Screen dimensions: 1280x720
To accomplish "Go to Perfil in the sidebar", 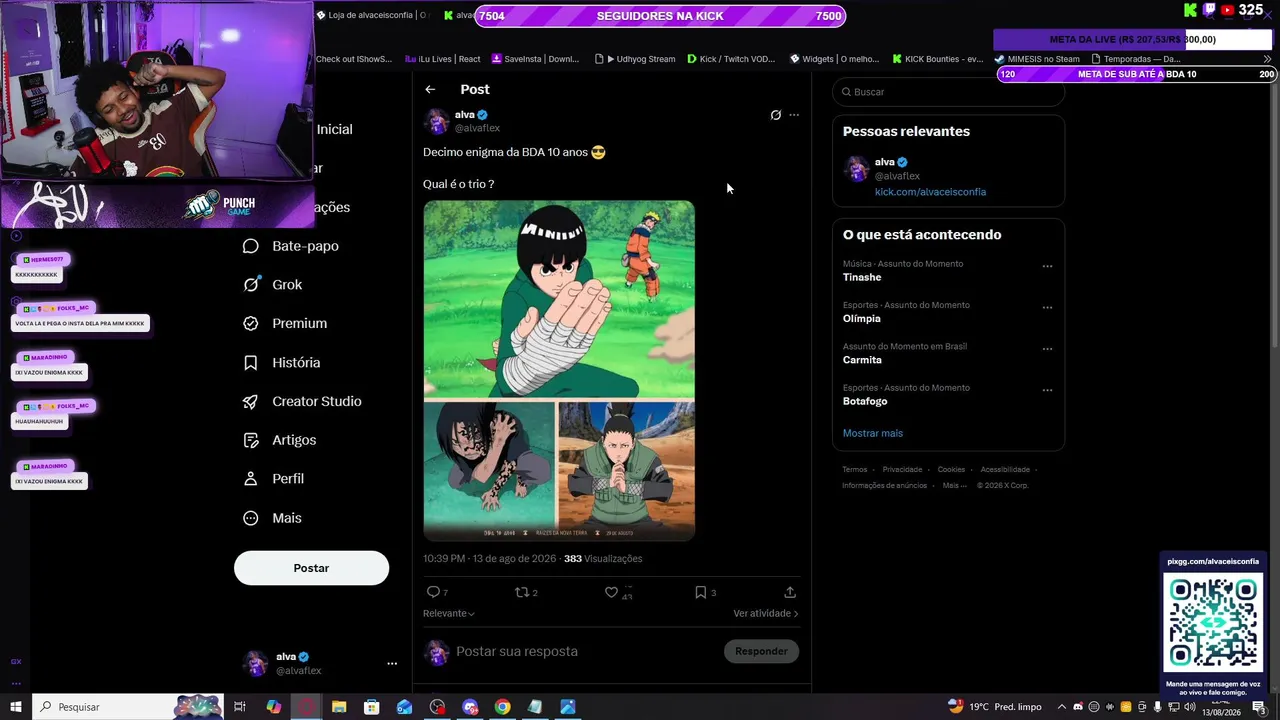I will [x=274, y=479].
